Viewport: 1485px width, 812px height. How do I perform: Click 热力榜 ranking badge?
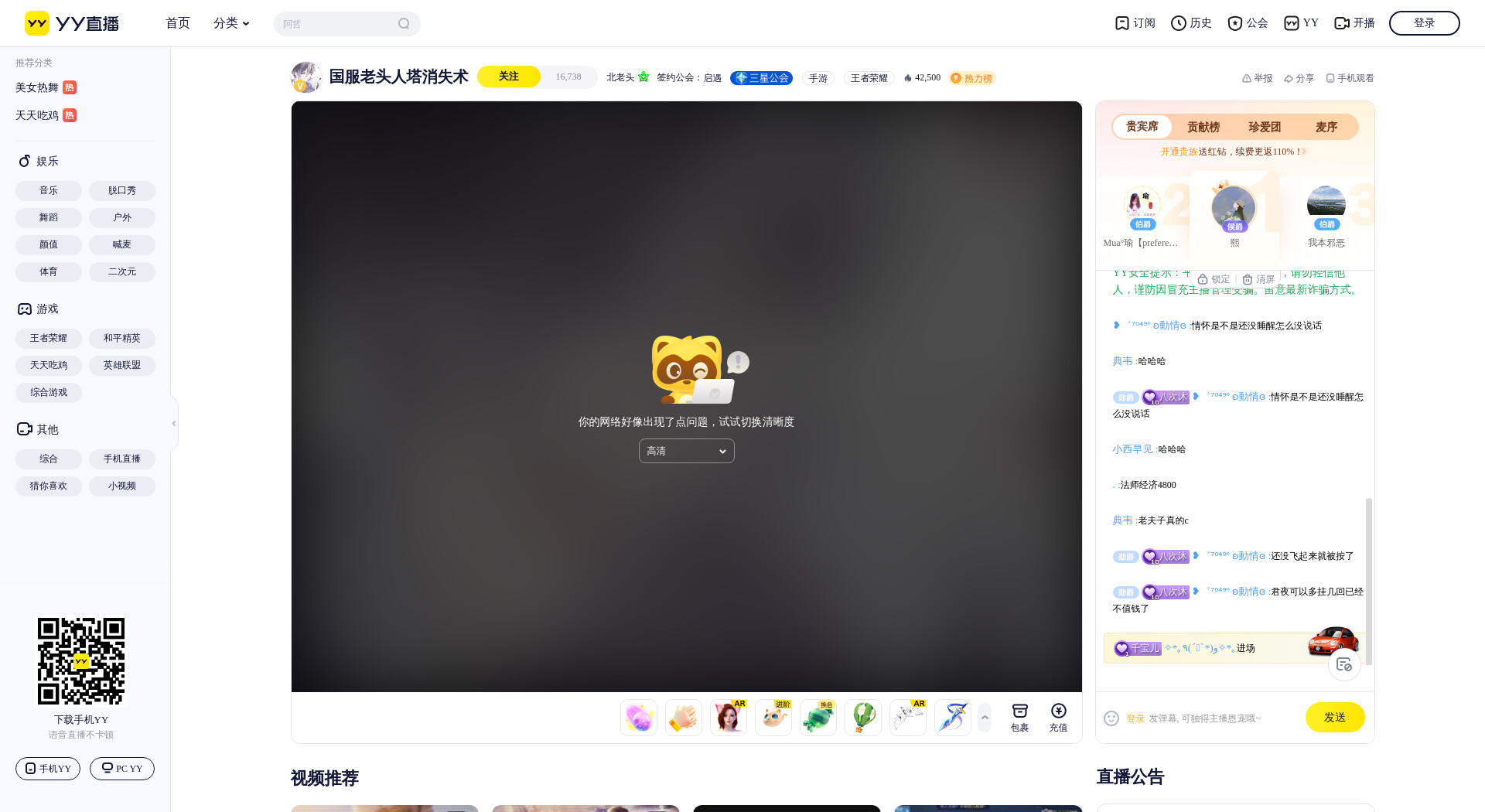pos(972,78)
